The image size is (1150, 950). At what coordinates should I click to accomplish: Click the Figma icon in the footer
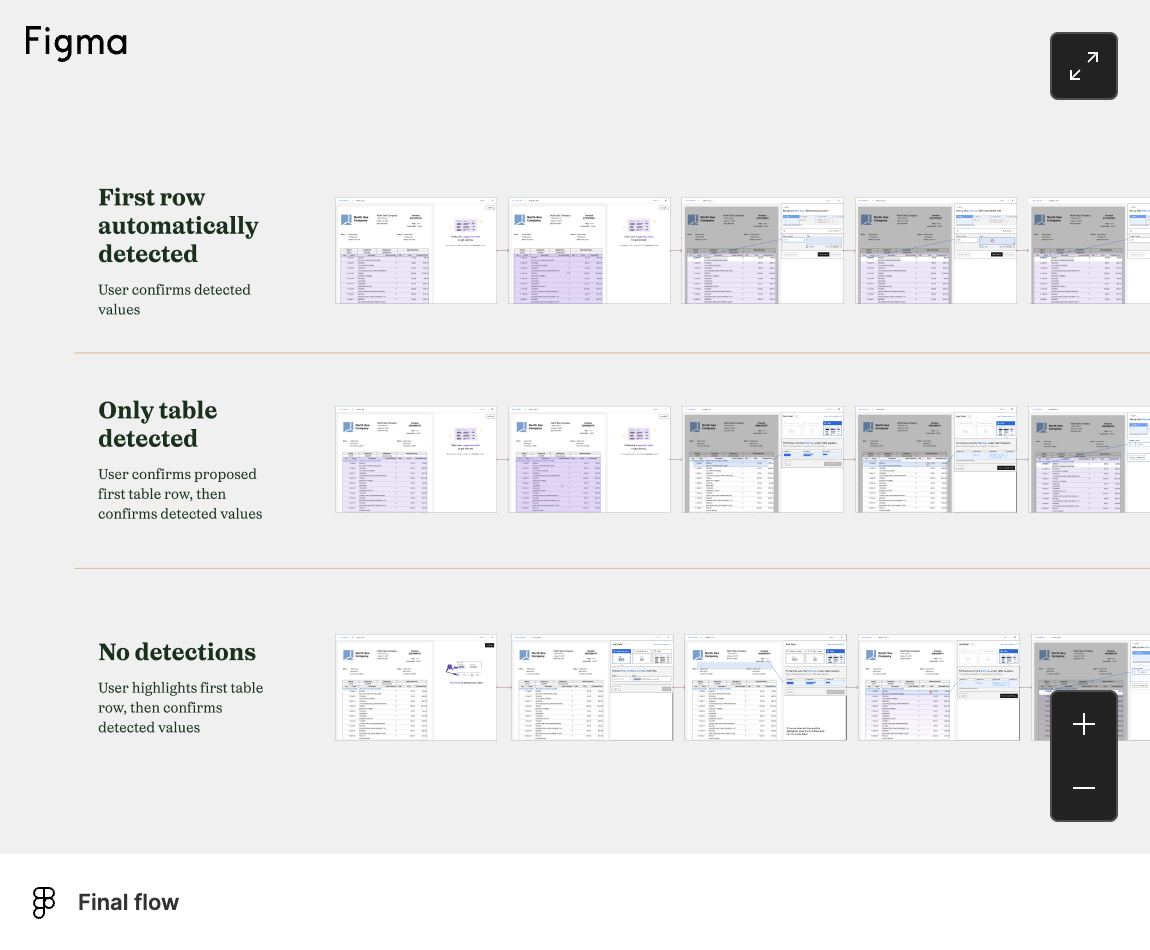(44, 902)
